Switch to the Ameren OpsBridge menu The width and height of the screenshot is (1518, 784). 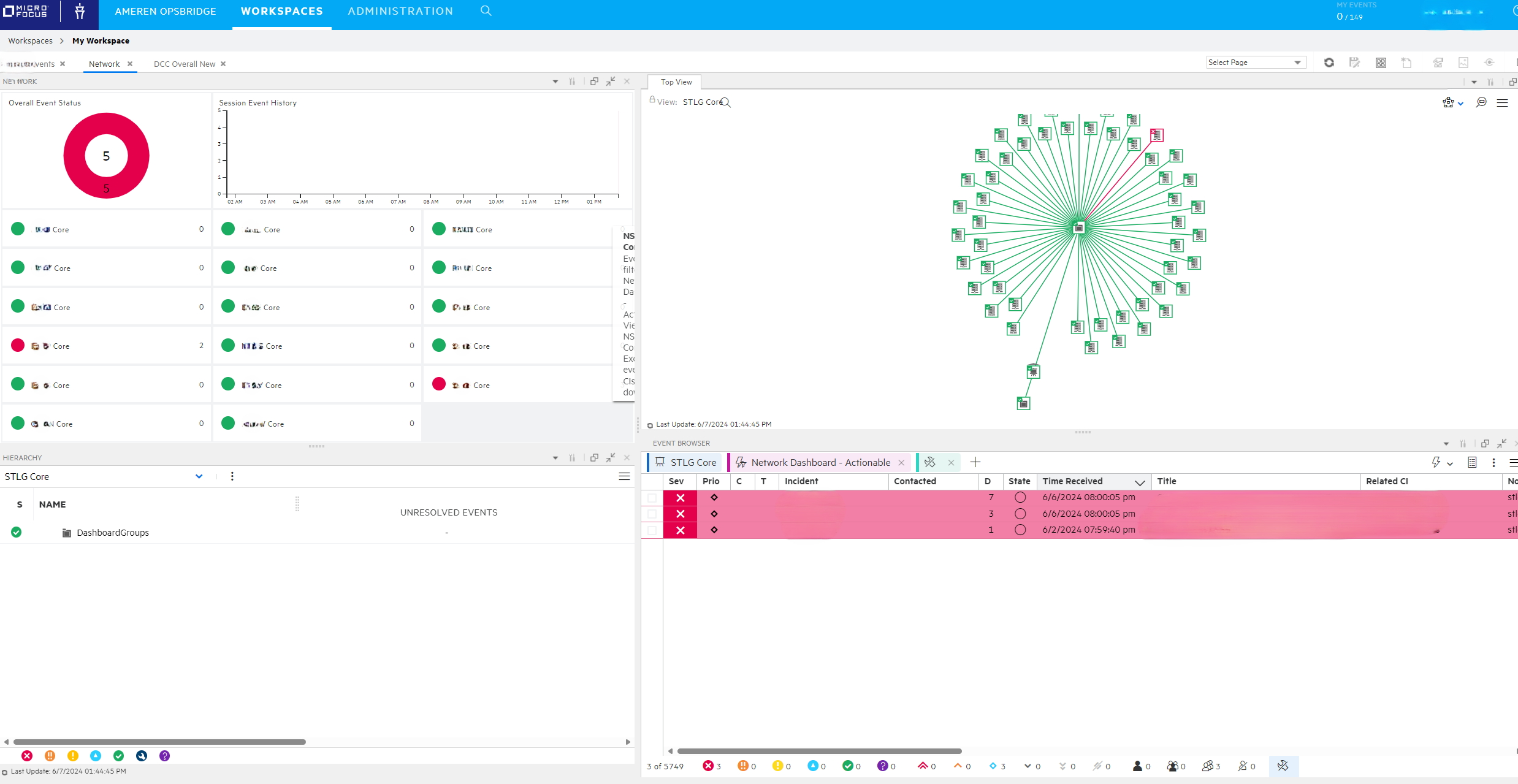166,11
